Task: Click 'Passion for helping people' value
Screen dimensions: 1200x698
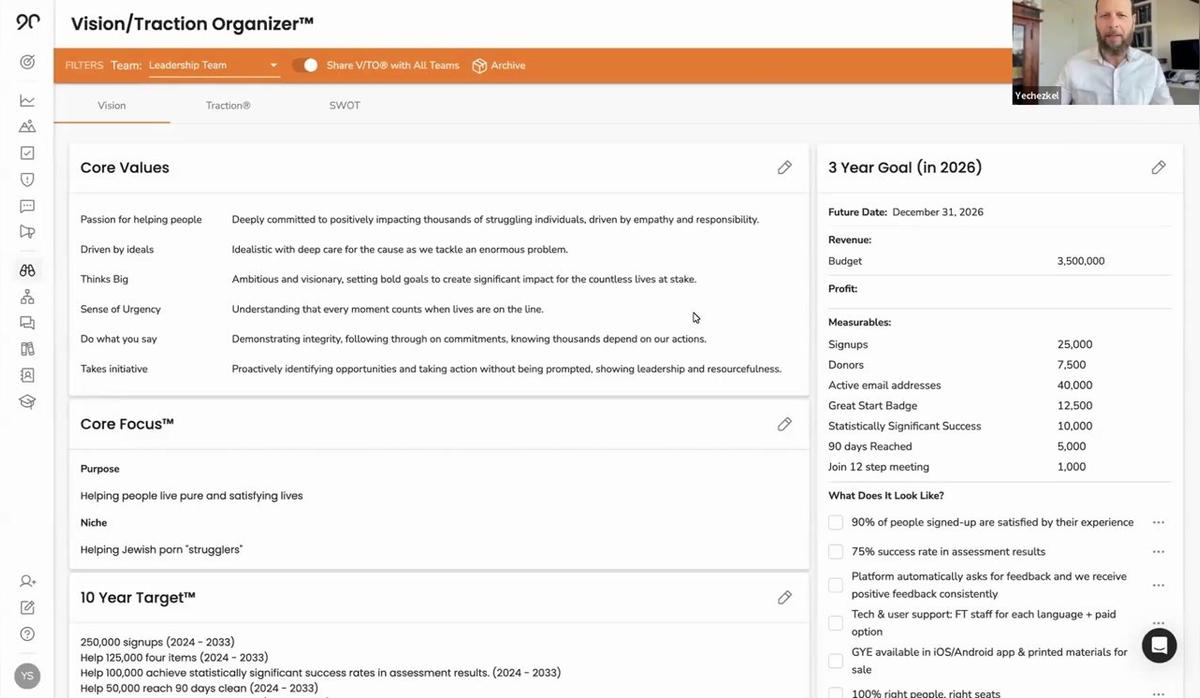Action: (141, 220)
